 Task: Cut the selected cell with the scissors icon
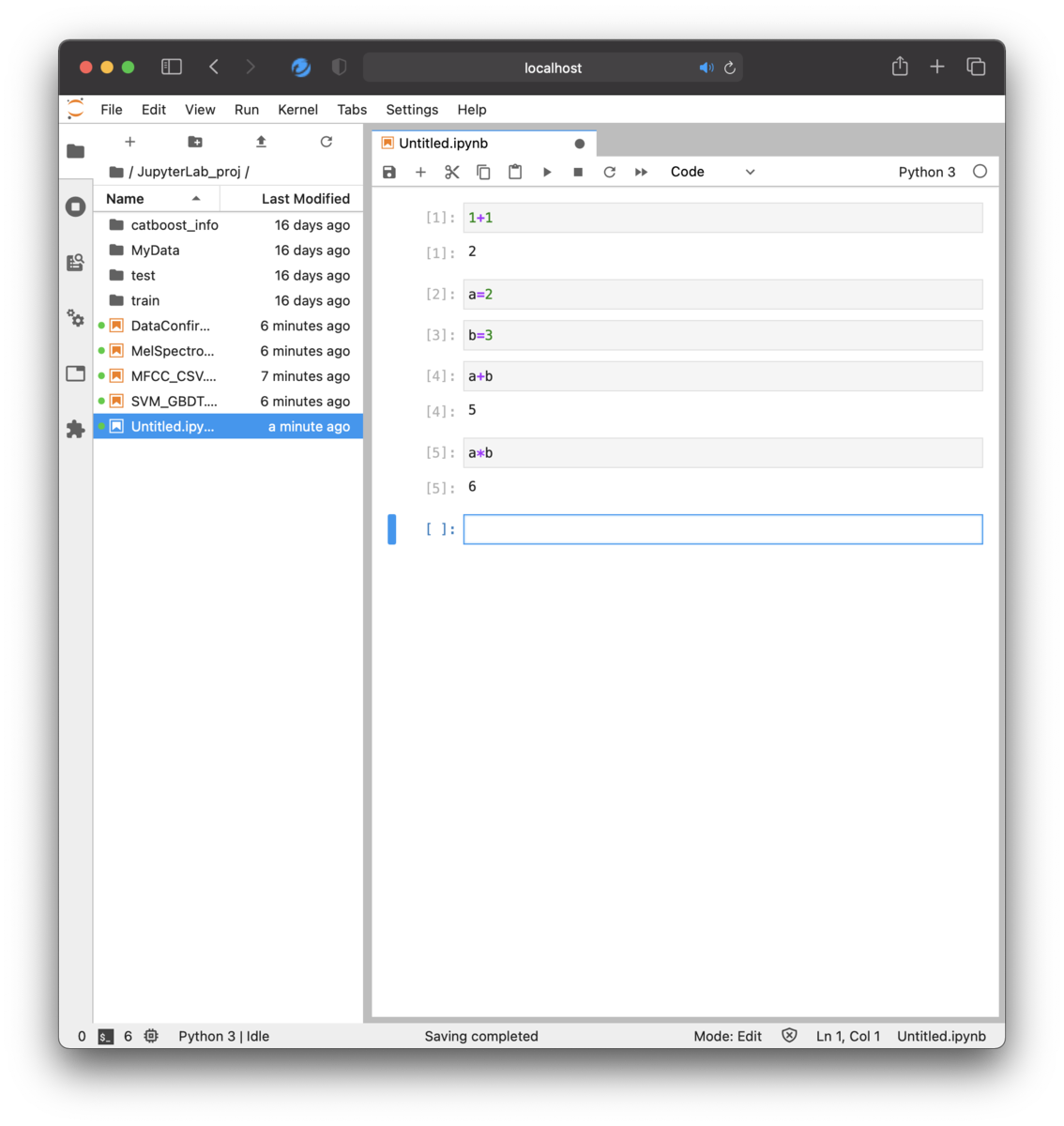pyautogui.click(x=452, y=172)
